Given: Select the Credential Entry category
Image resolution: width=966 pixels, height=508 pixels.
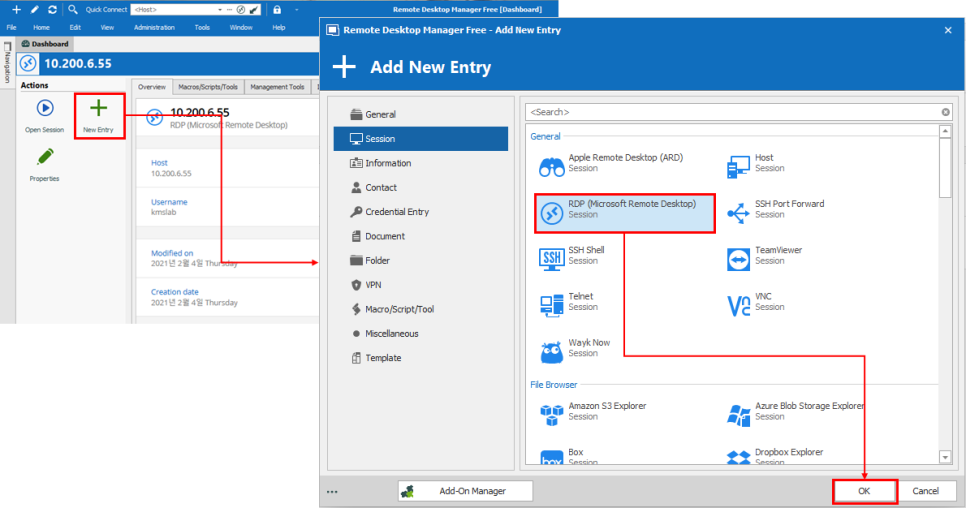Looking at the screenshot, I should pos(421,212).
